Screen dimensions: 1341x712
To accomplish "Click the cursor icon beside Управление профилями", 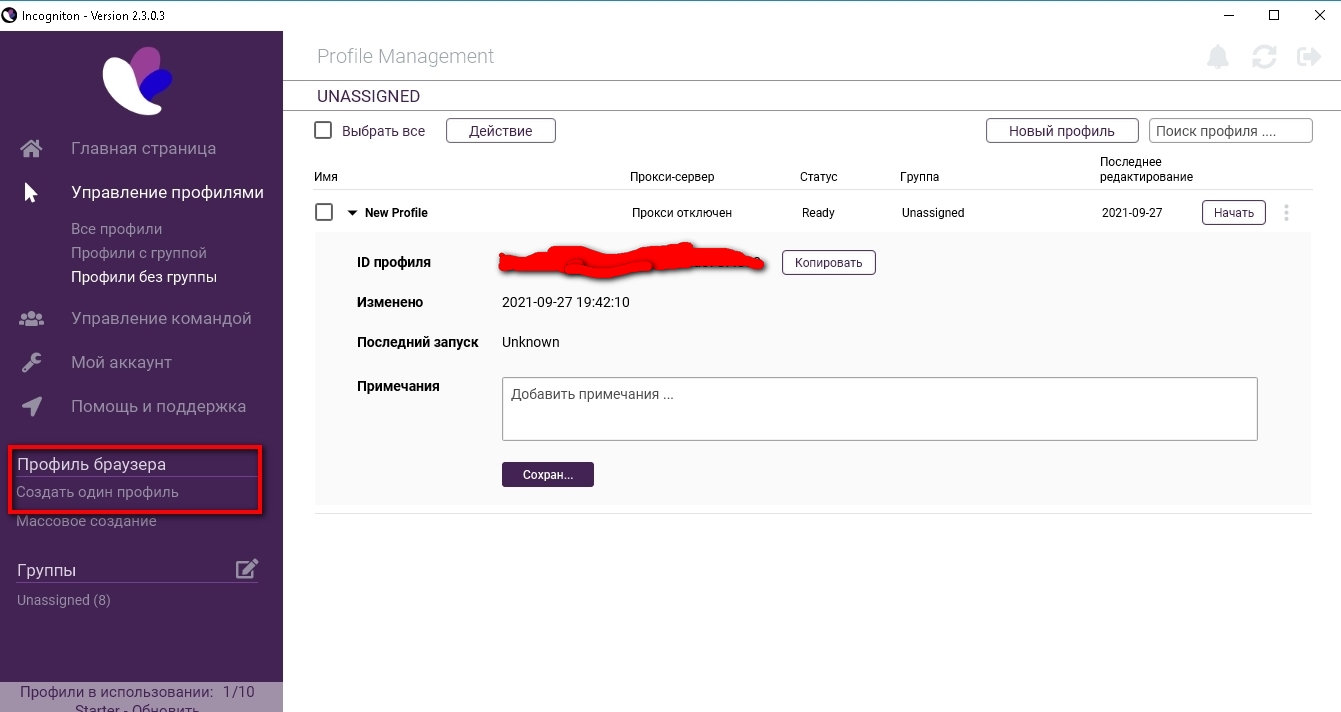I will [31, 193].
